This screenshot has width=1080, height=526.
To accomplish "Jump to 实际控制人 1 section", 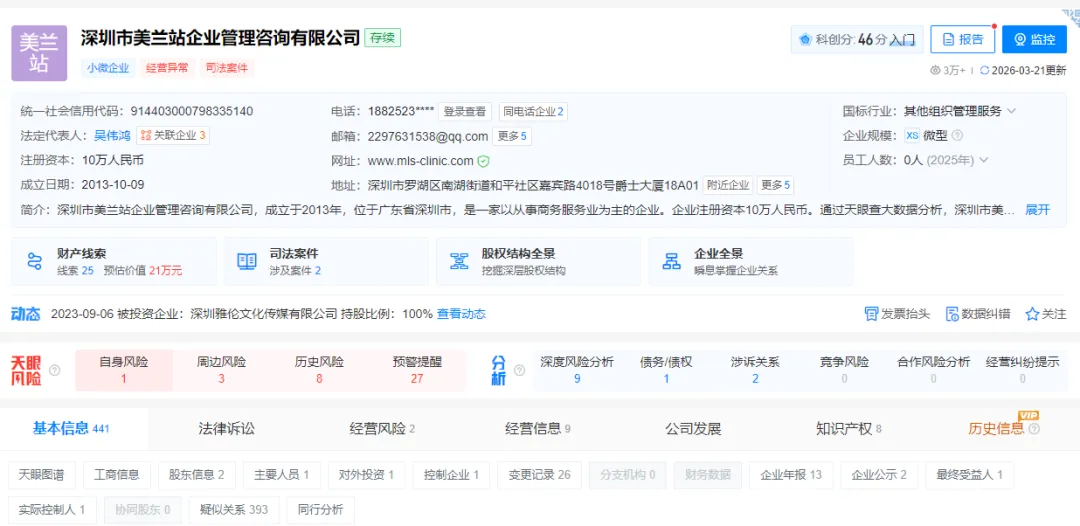I will point(52,509).
